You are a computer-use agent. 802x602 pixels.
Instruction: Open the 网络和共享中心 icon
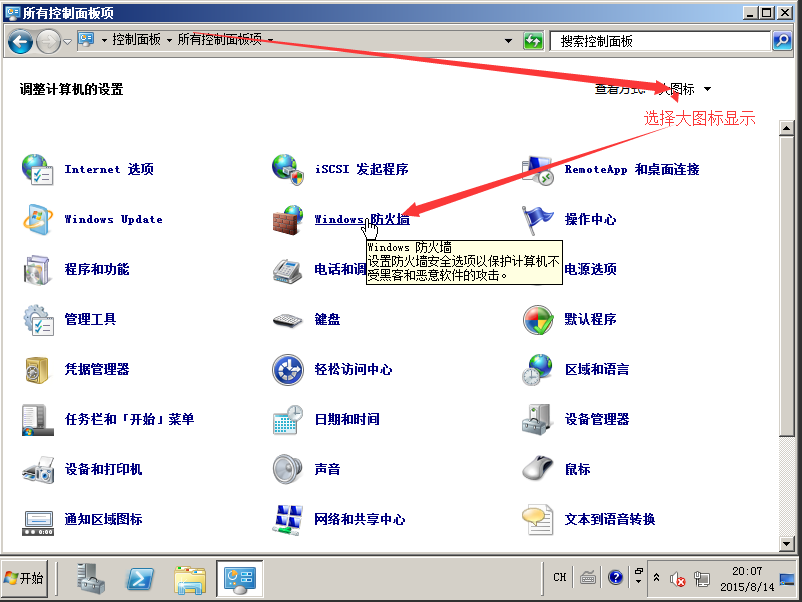[288, 520]
